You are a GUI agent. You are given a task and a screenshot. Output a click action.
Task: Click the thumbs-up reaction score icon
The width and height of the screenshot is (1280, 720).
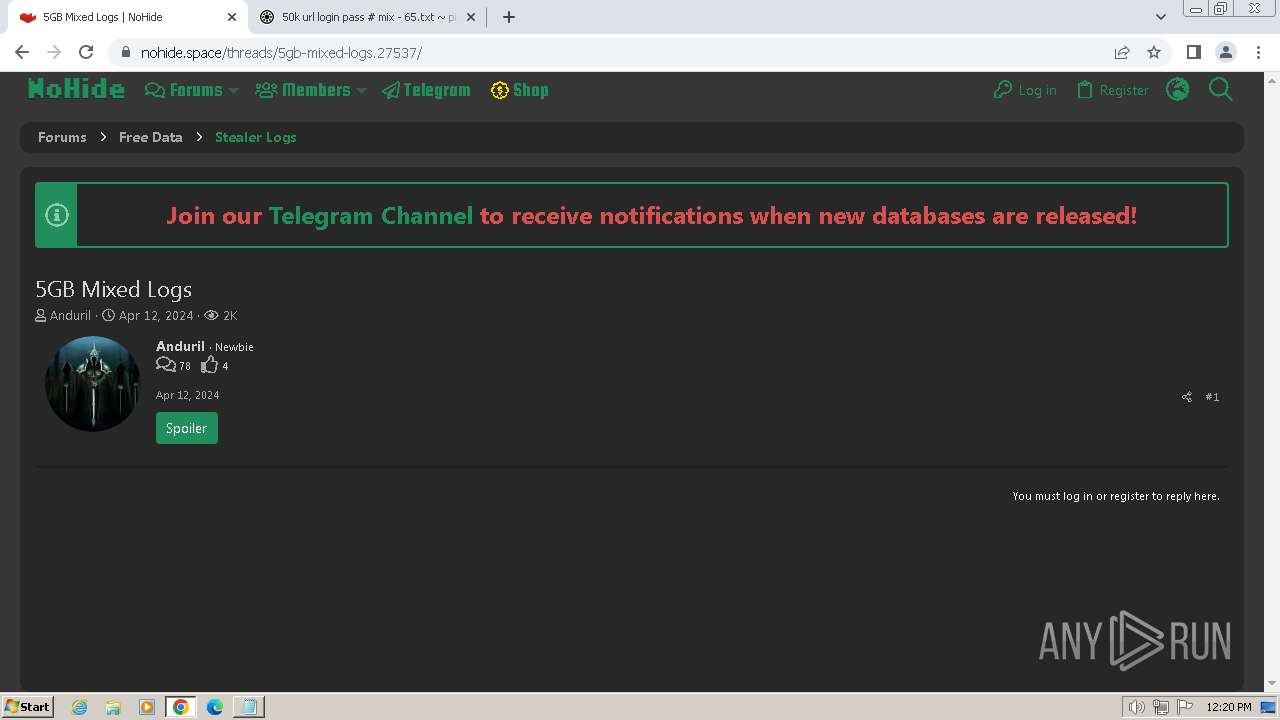[209, 365]
